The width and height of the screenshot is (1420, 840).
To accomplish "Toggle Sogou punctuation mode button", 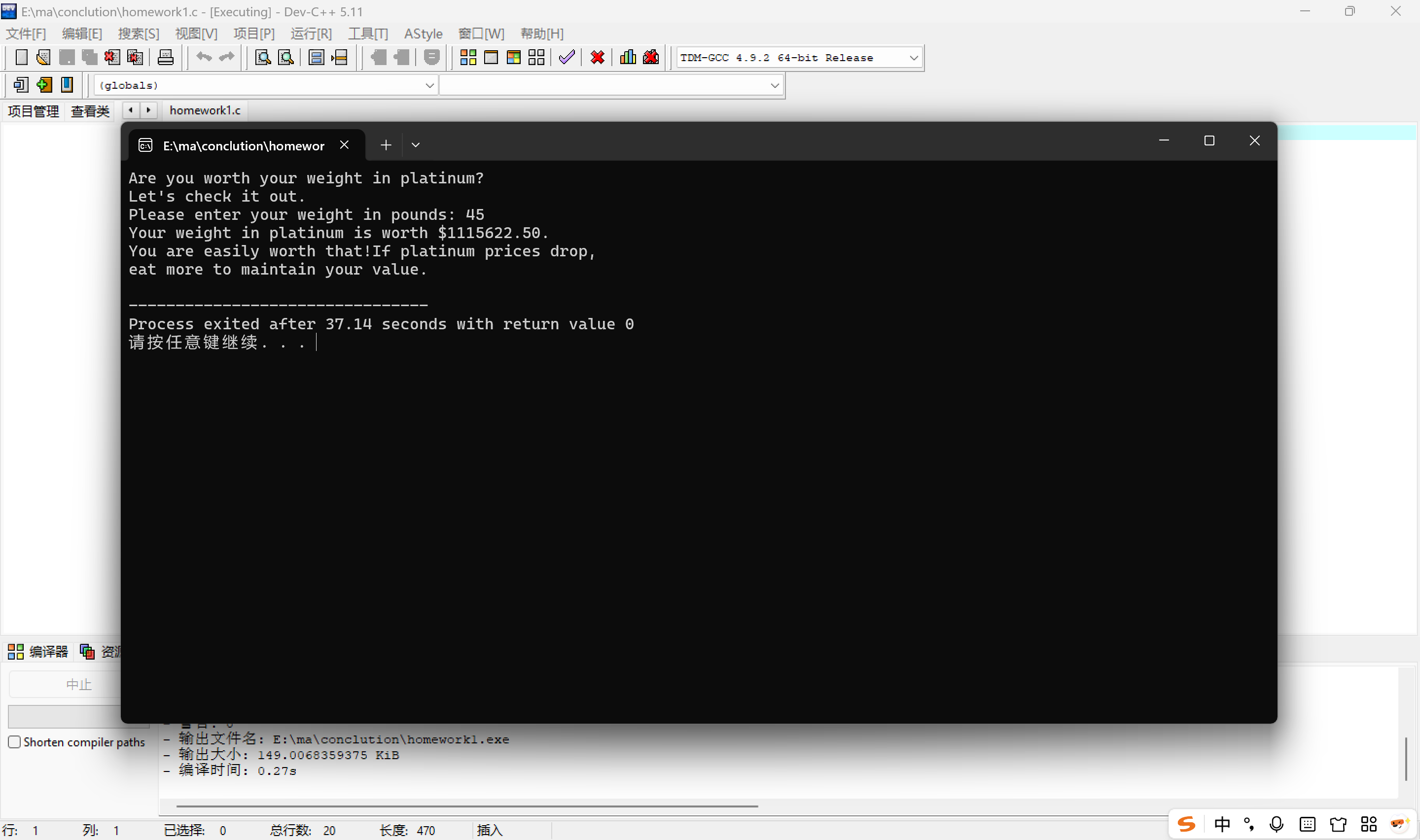I will point(1249,824).
